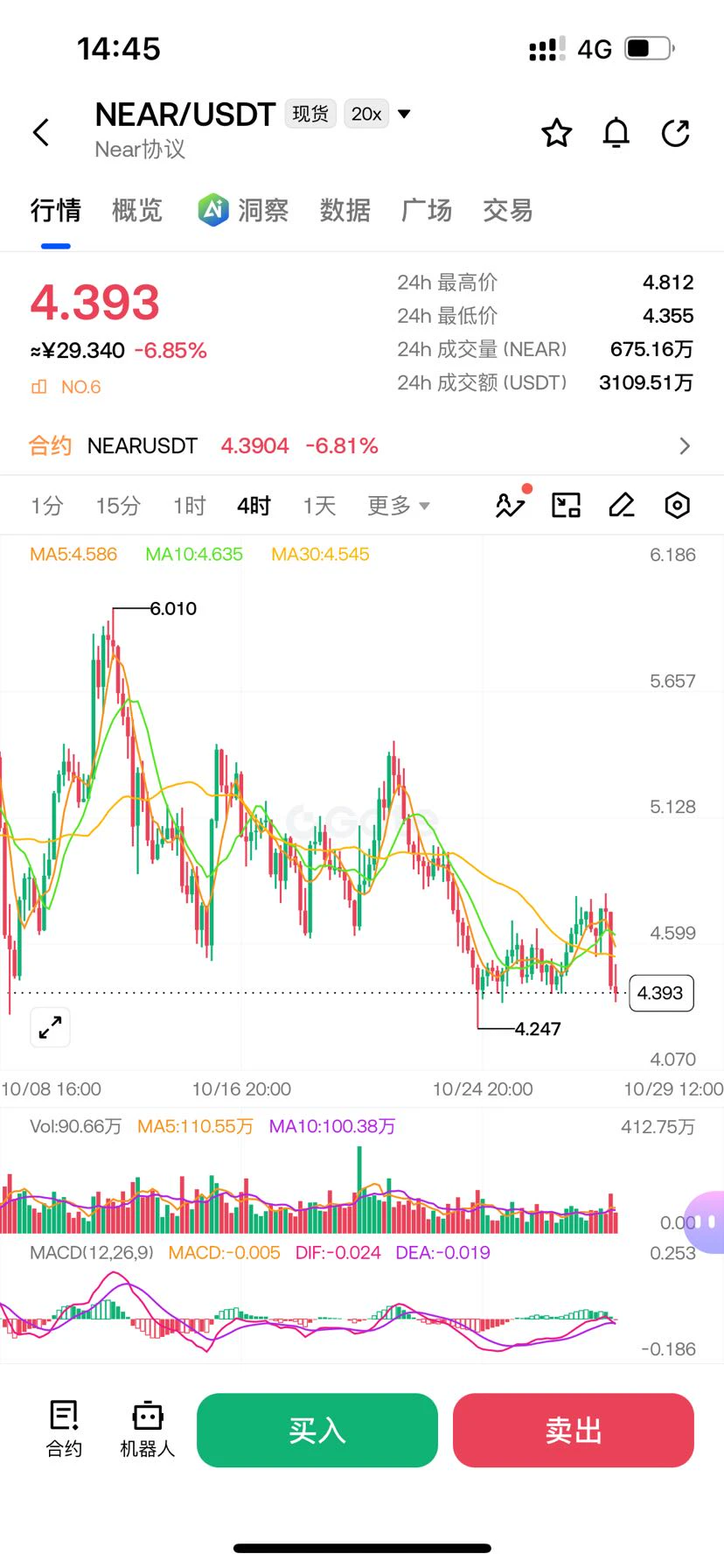Tap the share icon in header
The image size is (724, 1568).
pos(676,133)
